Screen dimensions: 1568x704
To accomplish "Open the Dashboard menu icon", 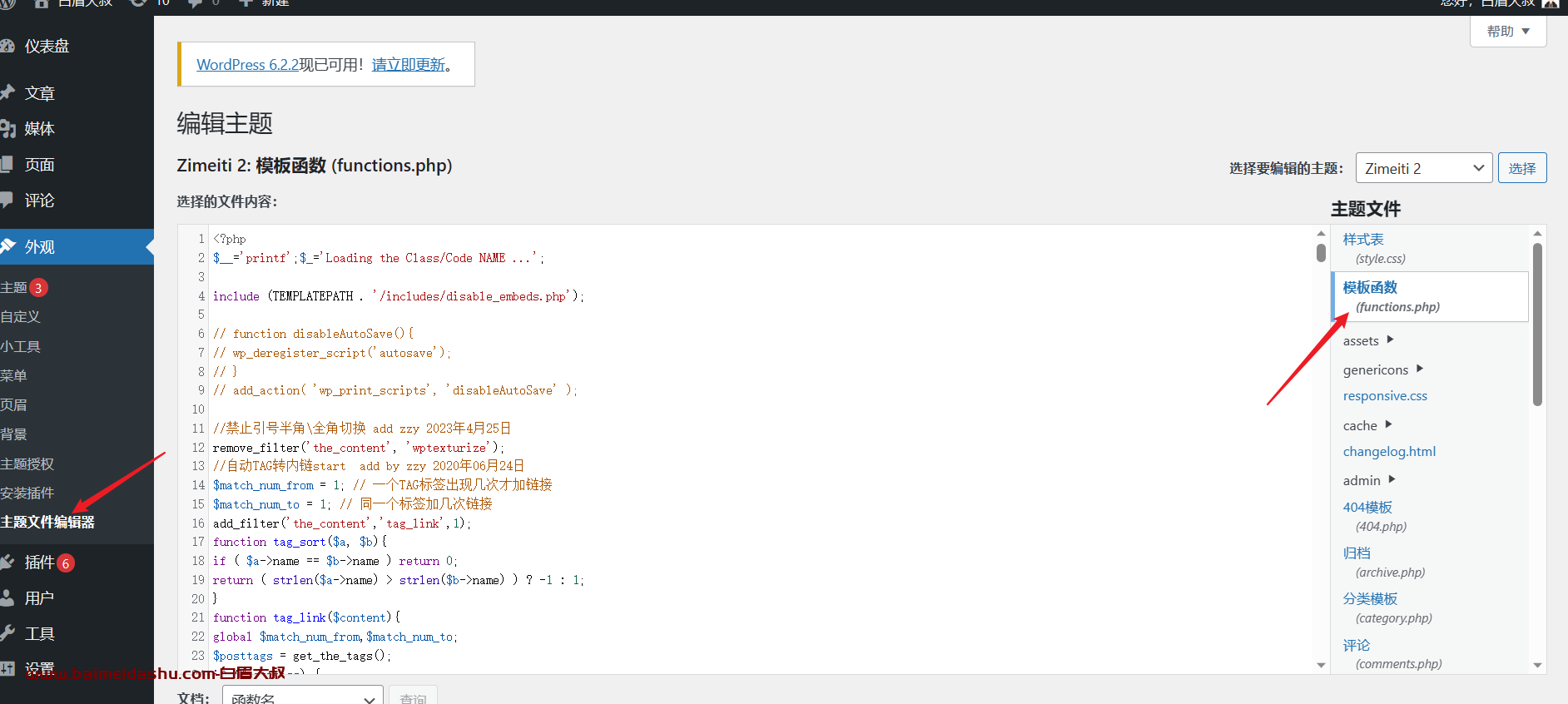I will (x=7, y=46).
